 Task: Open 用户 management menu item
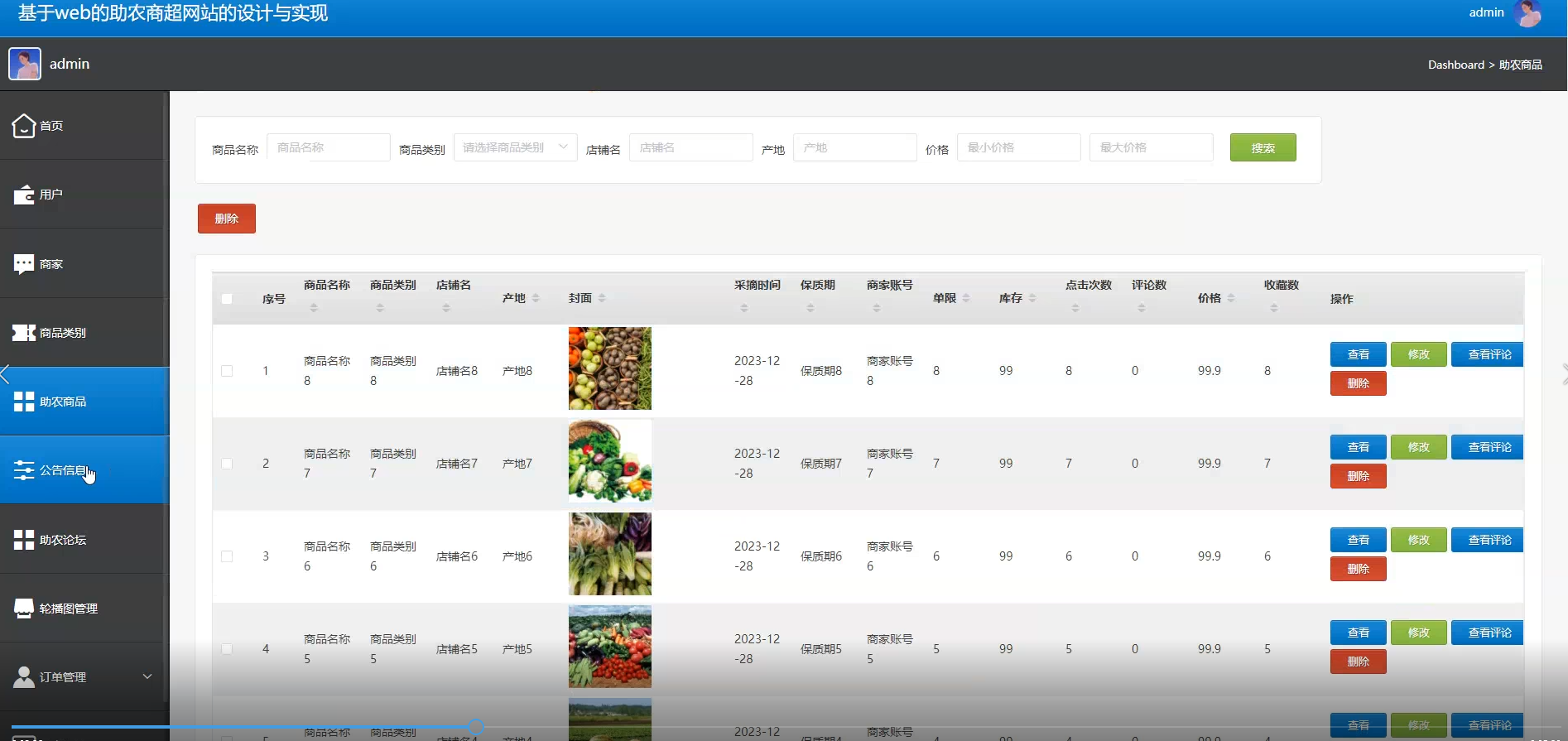tap(84, 195)
